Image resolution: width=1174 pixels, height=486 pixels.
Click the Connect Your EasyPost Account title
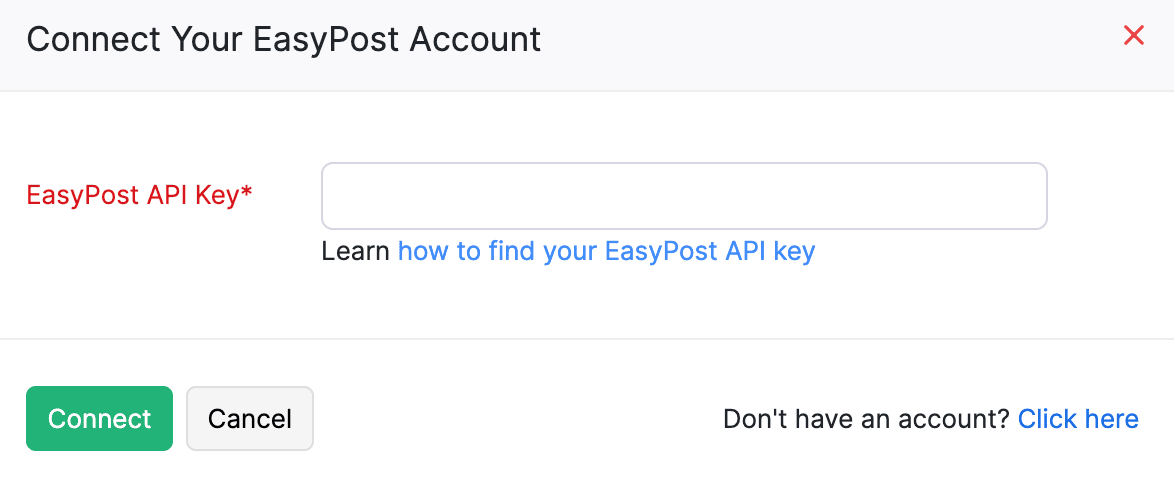tap(283, 40)
